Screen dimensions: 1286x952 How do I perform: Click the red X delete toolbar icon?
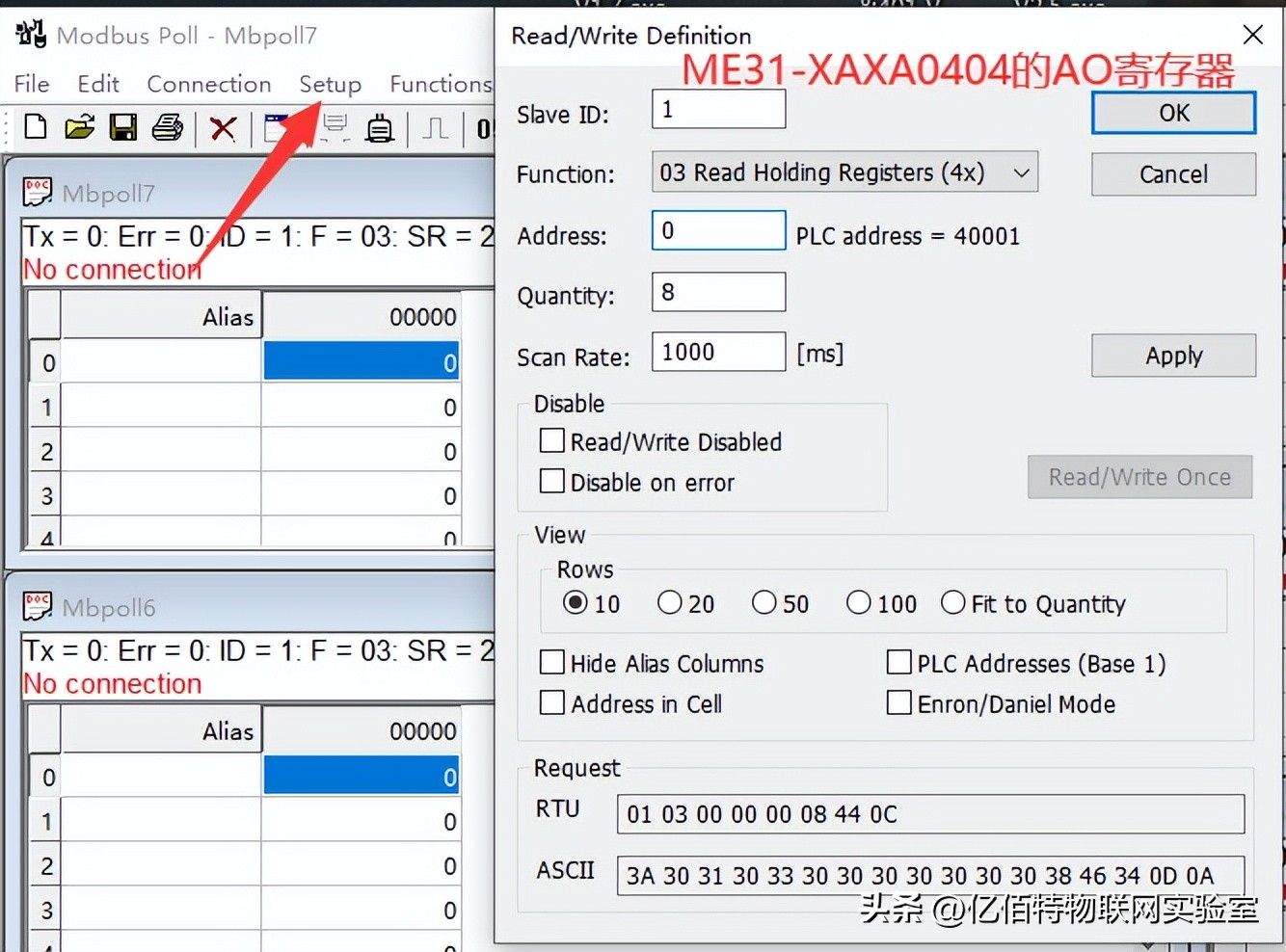(x=223, y=128)
